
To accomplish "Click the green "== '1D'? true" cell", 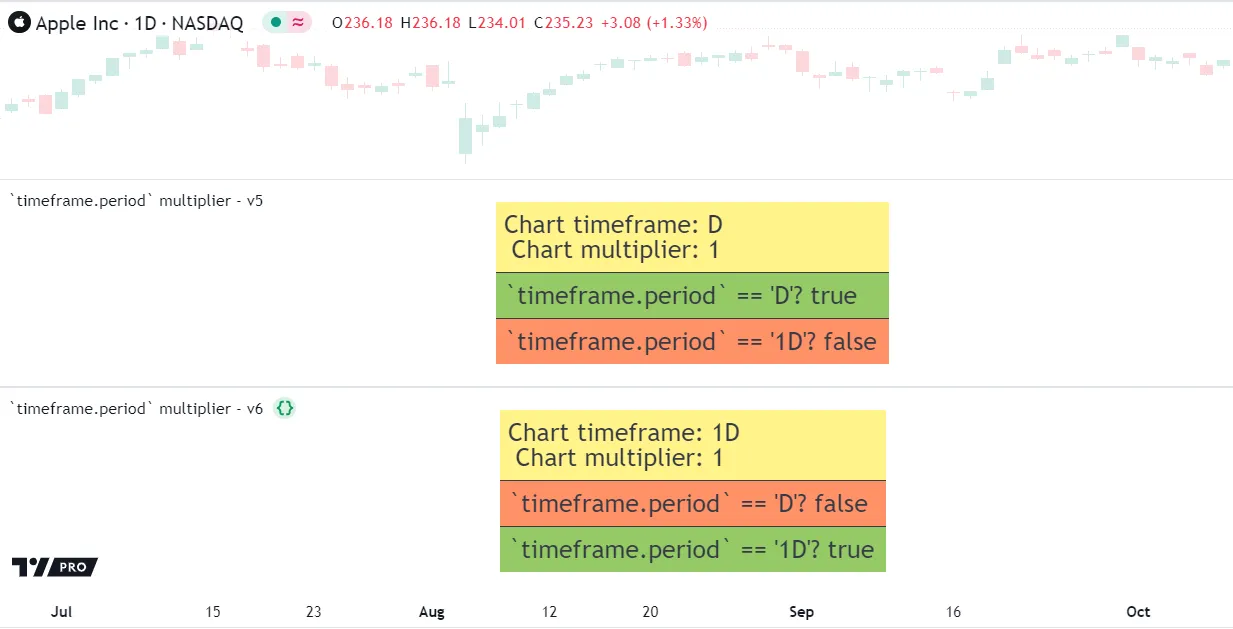I will pyautogui.click(x=692, y=549).
